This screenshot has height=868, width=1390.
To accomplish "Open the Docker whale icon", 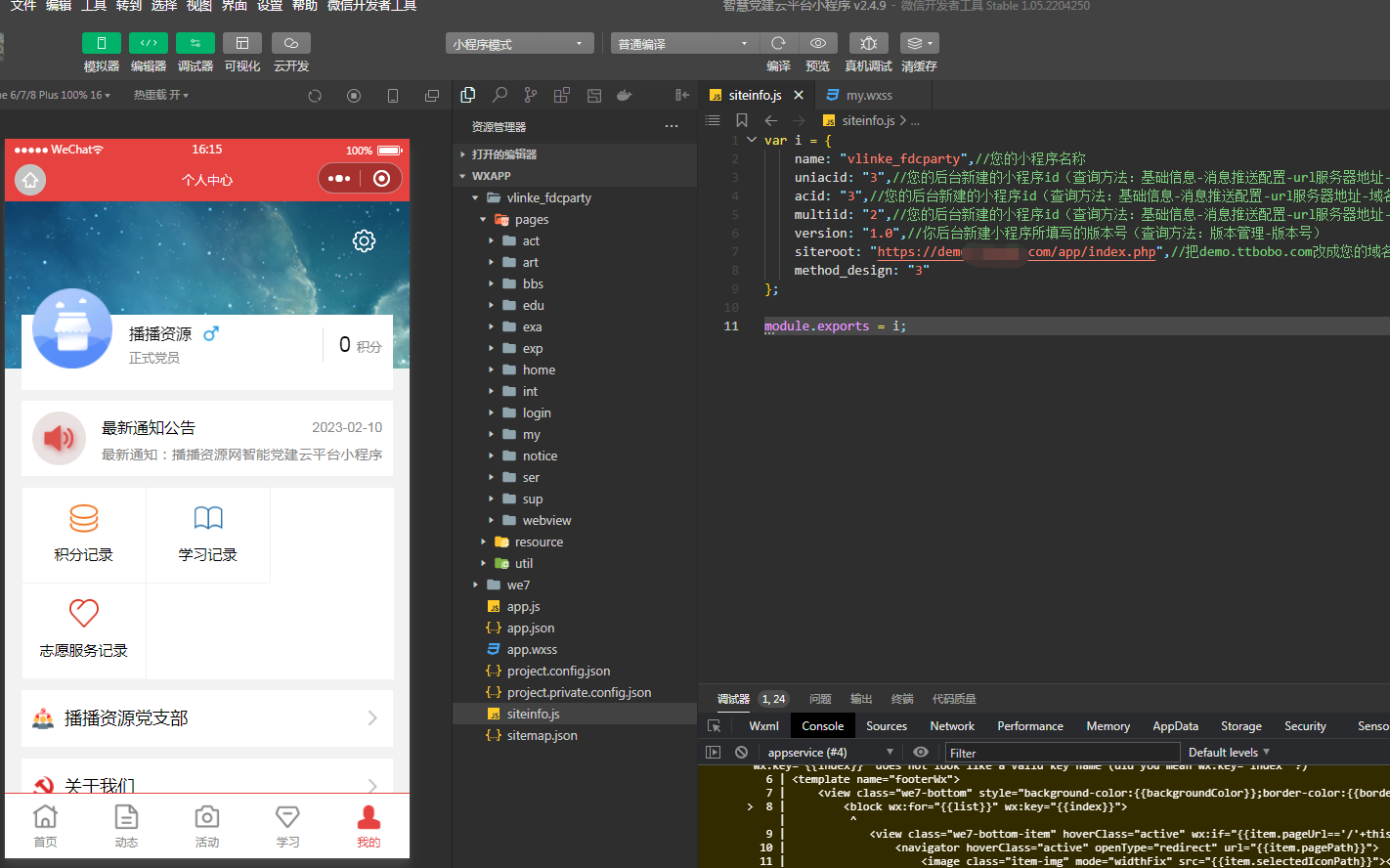I will [625, 95].
